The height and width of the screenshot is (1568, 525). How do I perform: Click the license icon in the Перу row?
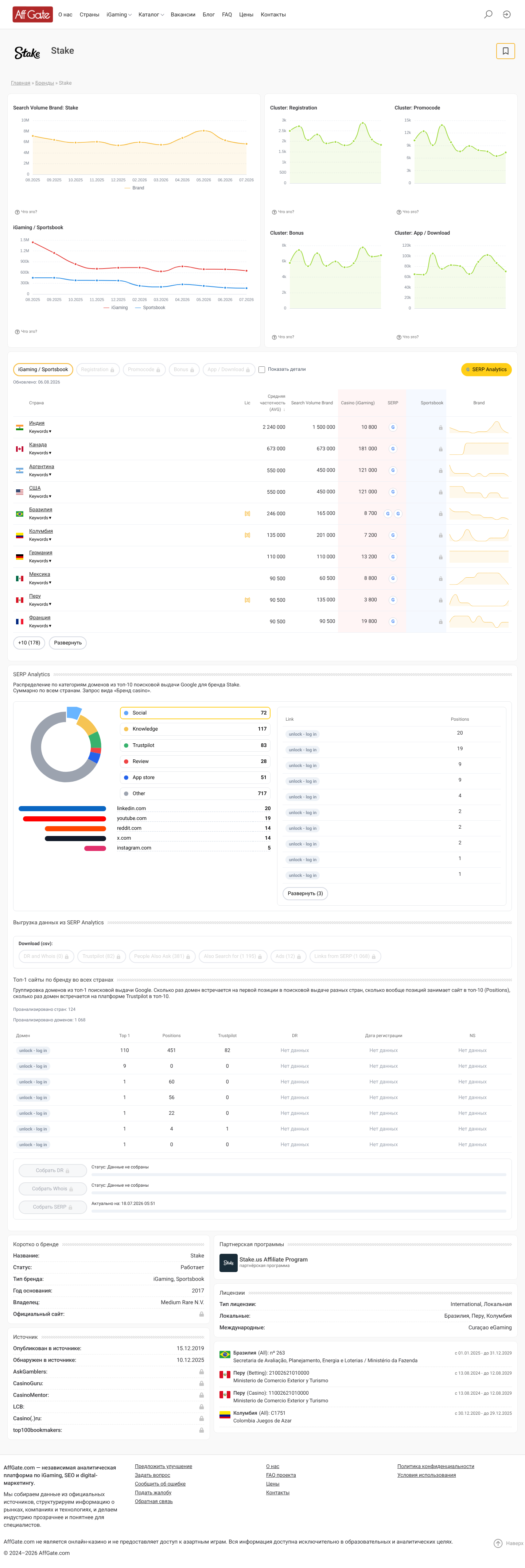[248, 600]
